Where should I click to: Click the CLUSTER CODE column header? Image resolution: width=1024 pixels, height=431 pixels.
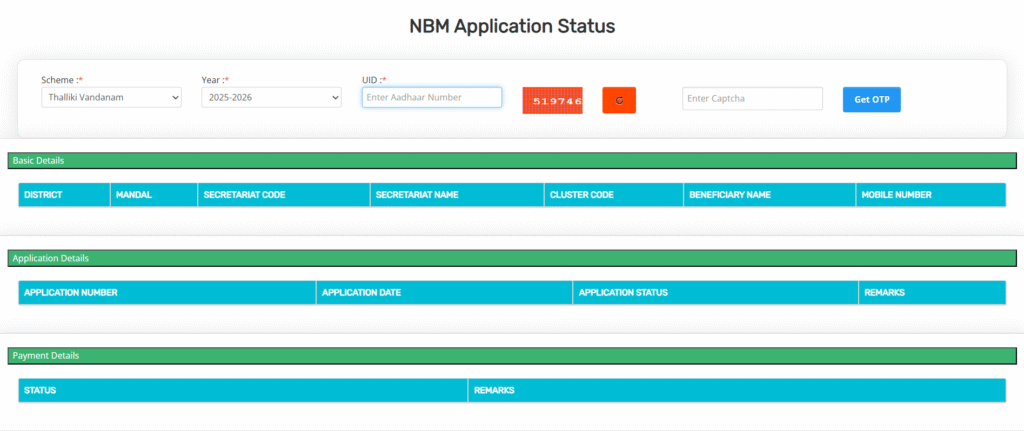pos(614,195)
